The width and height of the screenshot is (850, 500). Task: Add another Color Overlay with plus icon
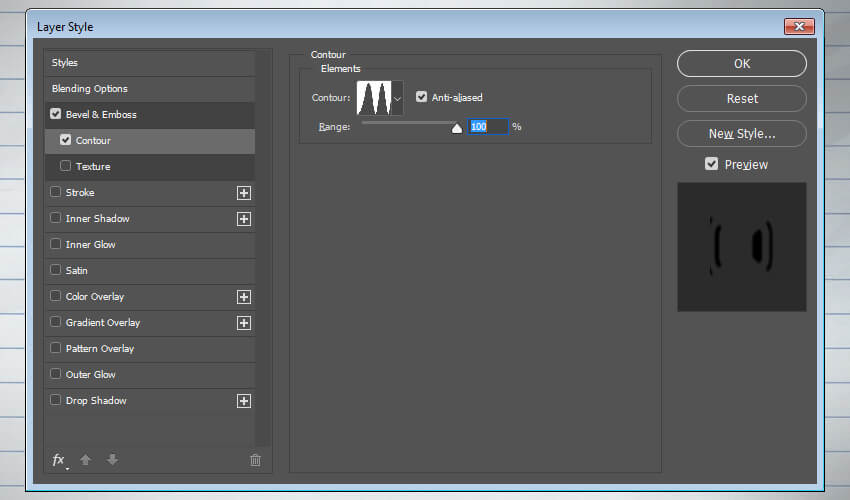244,297
